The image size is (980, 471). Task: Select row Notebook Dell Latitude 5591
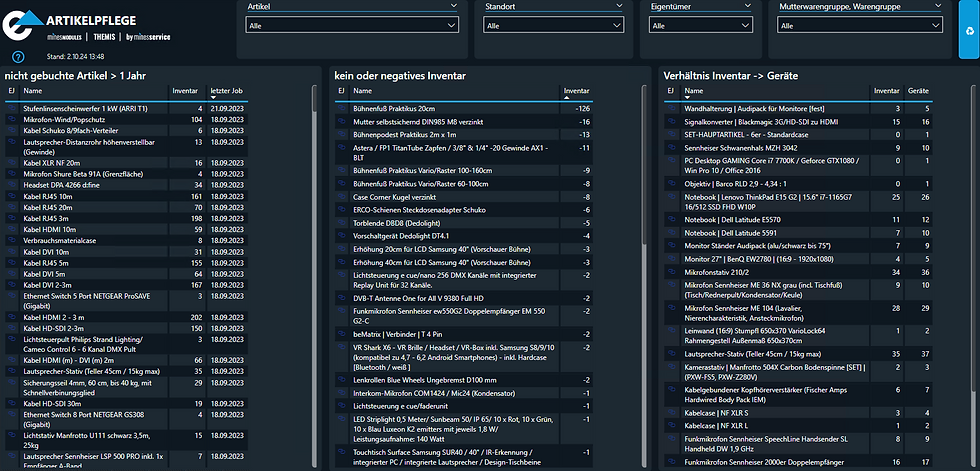(799, 233)
